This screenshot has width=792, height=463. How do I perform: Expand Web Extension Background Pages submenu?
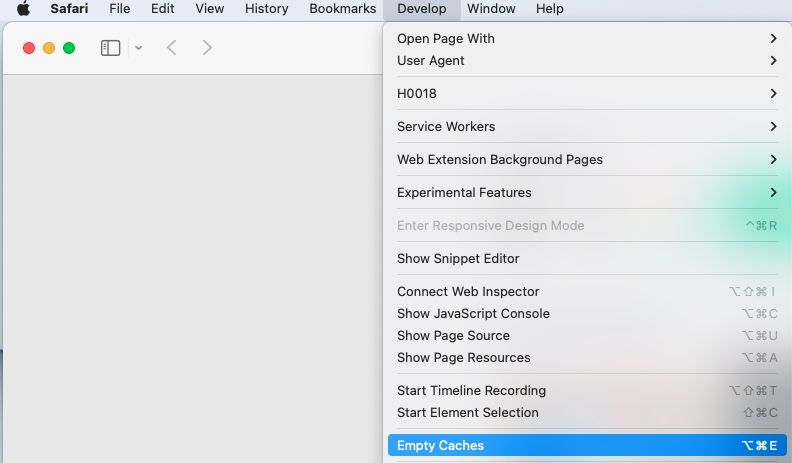tap(587, 160)
